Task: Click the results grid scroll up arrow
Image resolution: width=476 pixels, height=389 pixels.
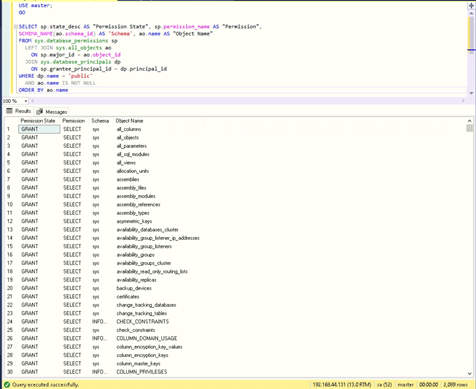Action: click(470, 121)
